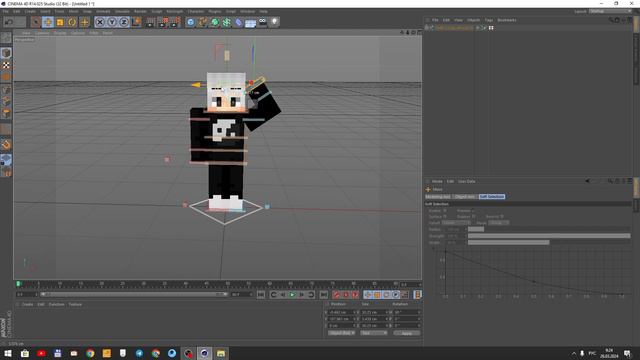Viewport: 640px width, 360px height.
Task: Toggle the Surface checkbox
Action: click(445, 216)
